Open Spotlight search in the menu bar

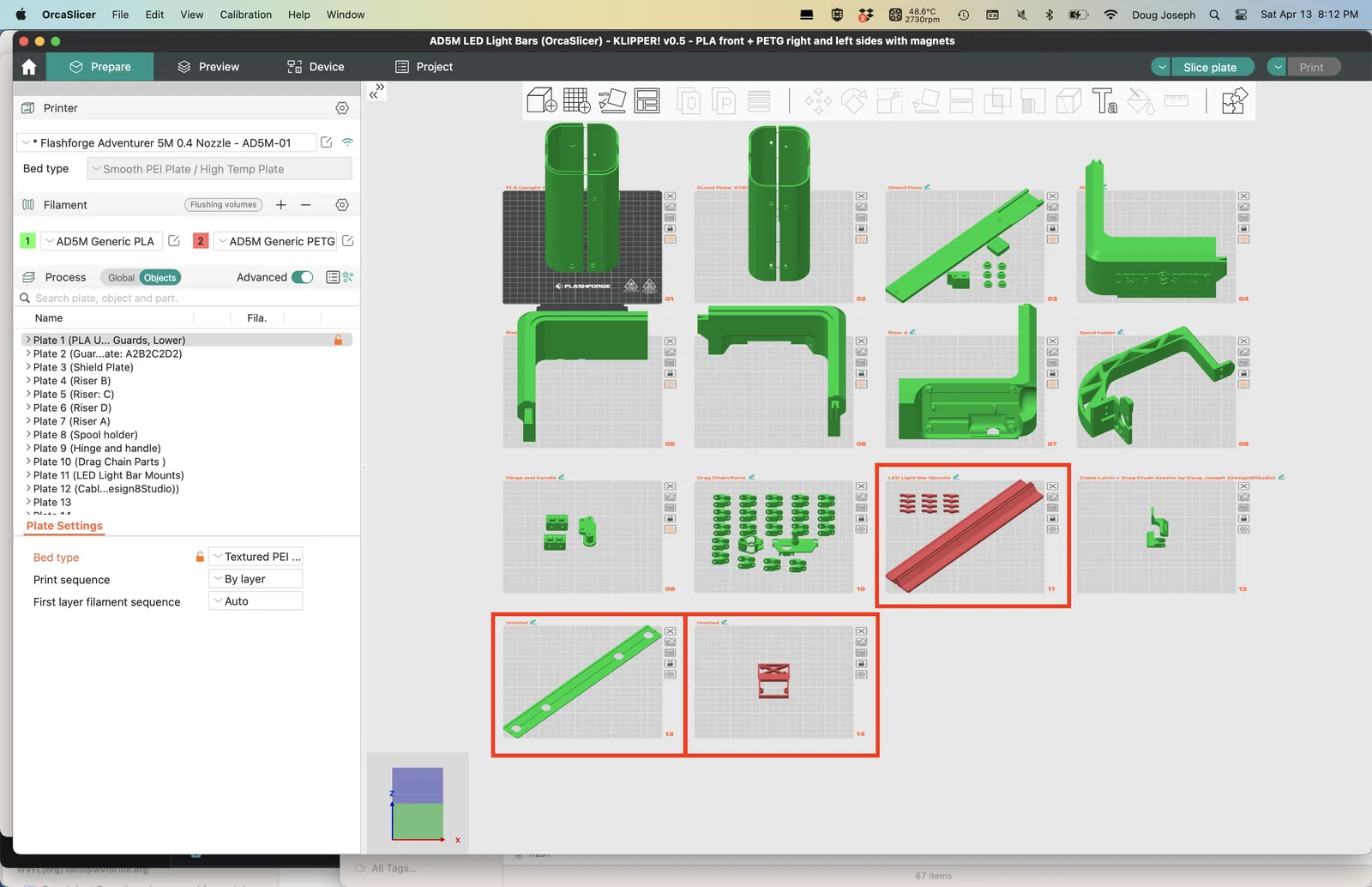(x=1214, y=15)
